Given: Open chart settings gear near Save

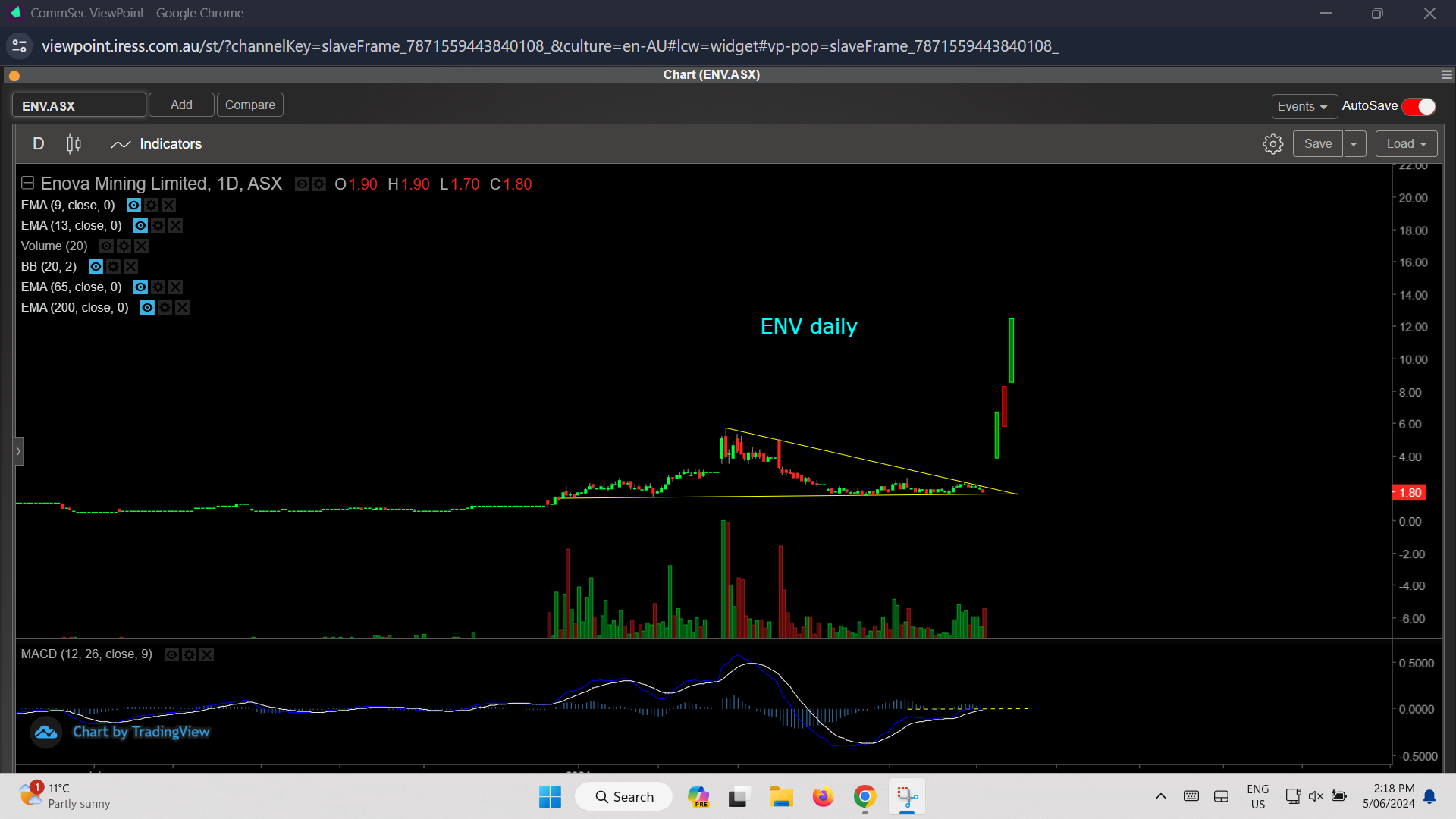Looking at the screenshot, I should 1272,144.
